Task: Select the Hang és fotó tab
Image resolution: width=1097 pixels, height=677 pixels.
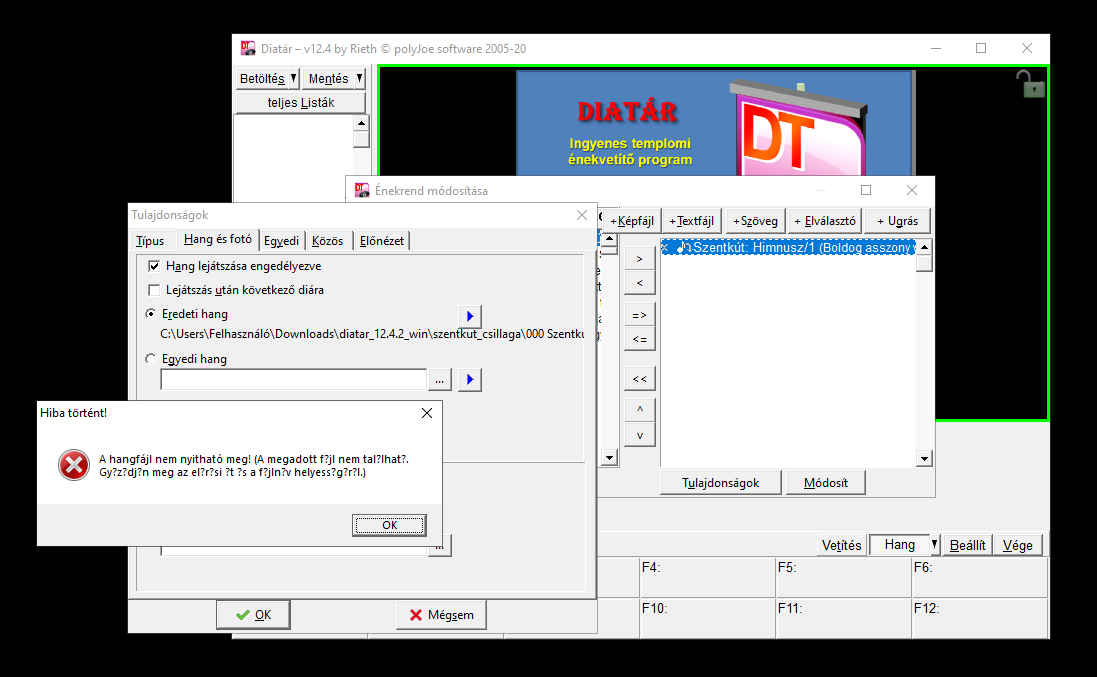Action: point(218,239)
